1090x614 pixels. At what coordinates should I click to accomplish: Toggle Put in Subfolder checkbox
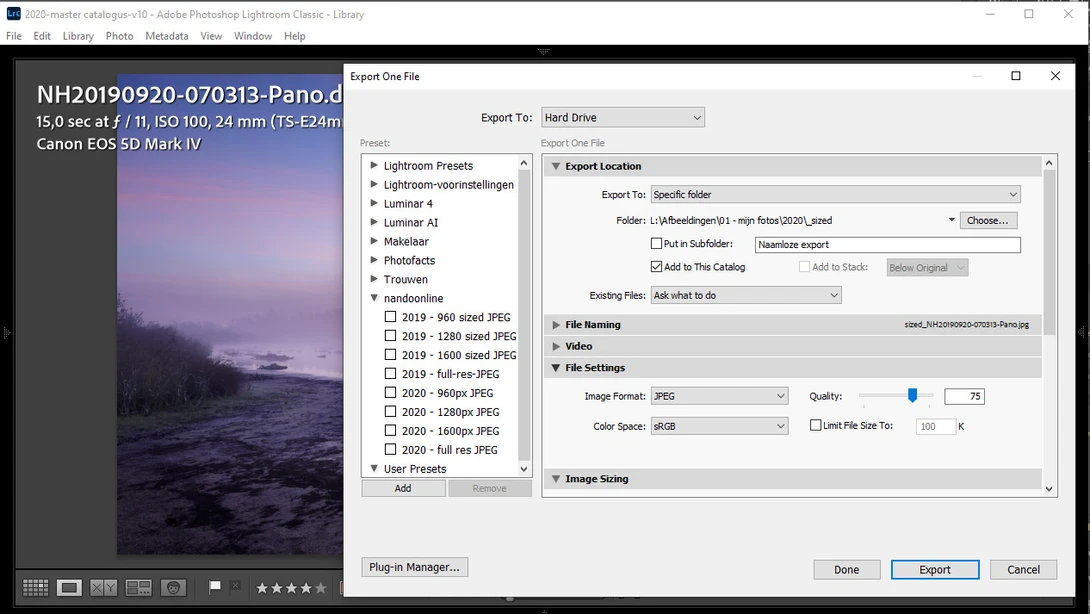656,243
